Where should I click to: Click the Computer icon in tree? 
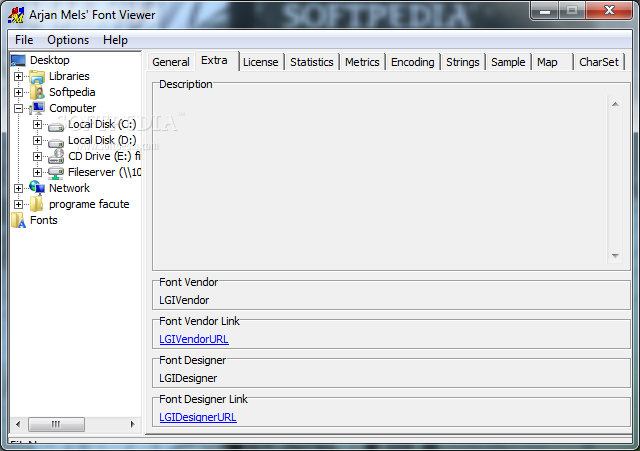37,108
